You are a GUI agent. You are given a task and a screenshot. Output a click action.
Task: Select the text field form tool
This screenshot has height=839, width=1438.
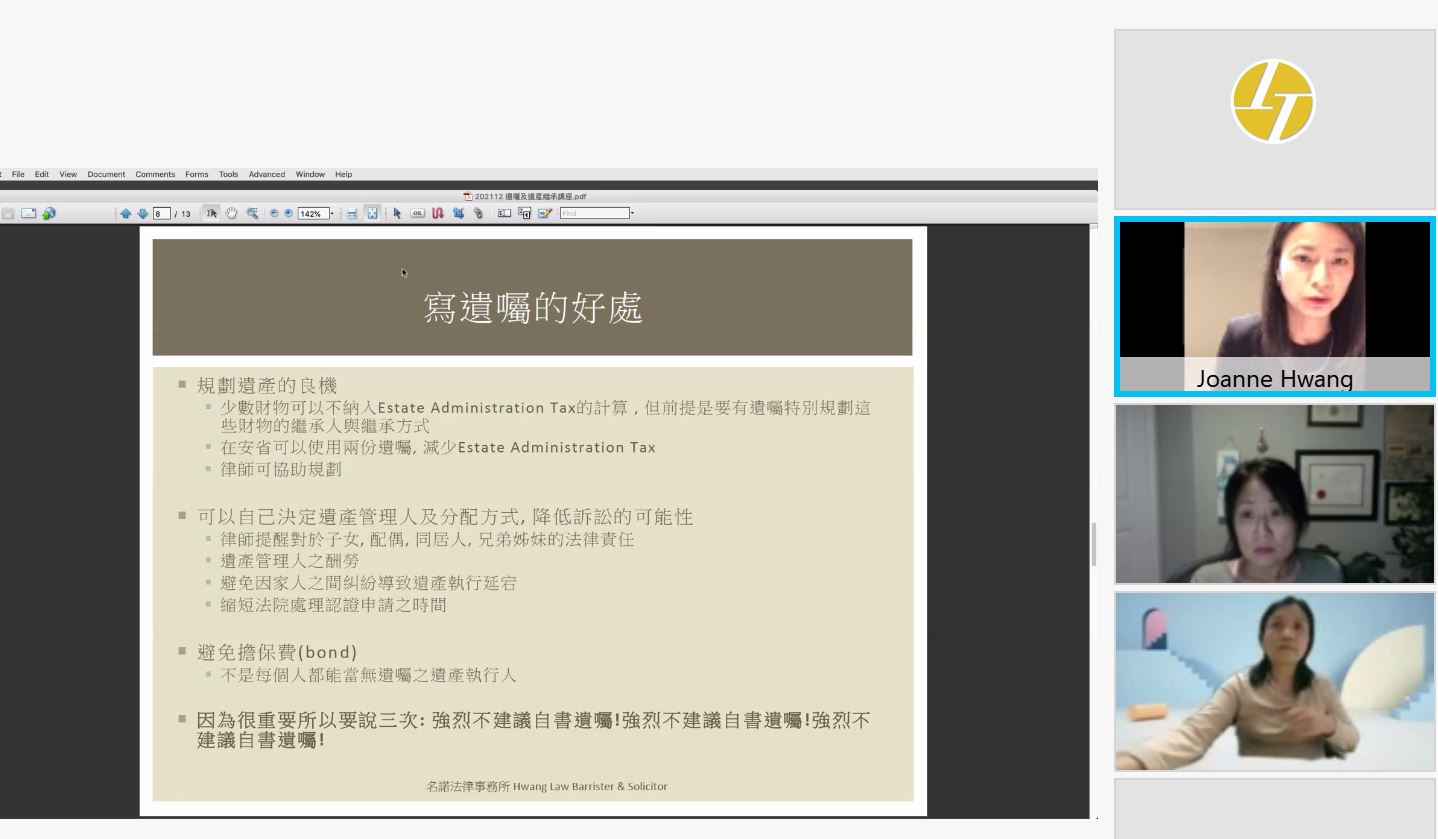[x=505, y=213]
